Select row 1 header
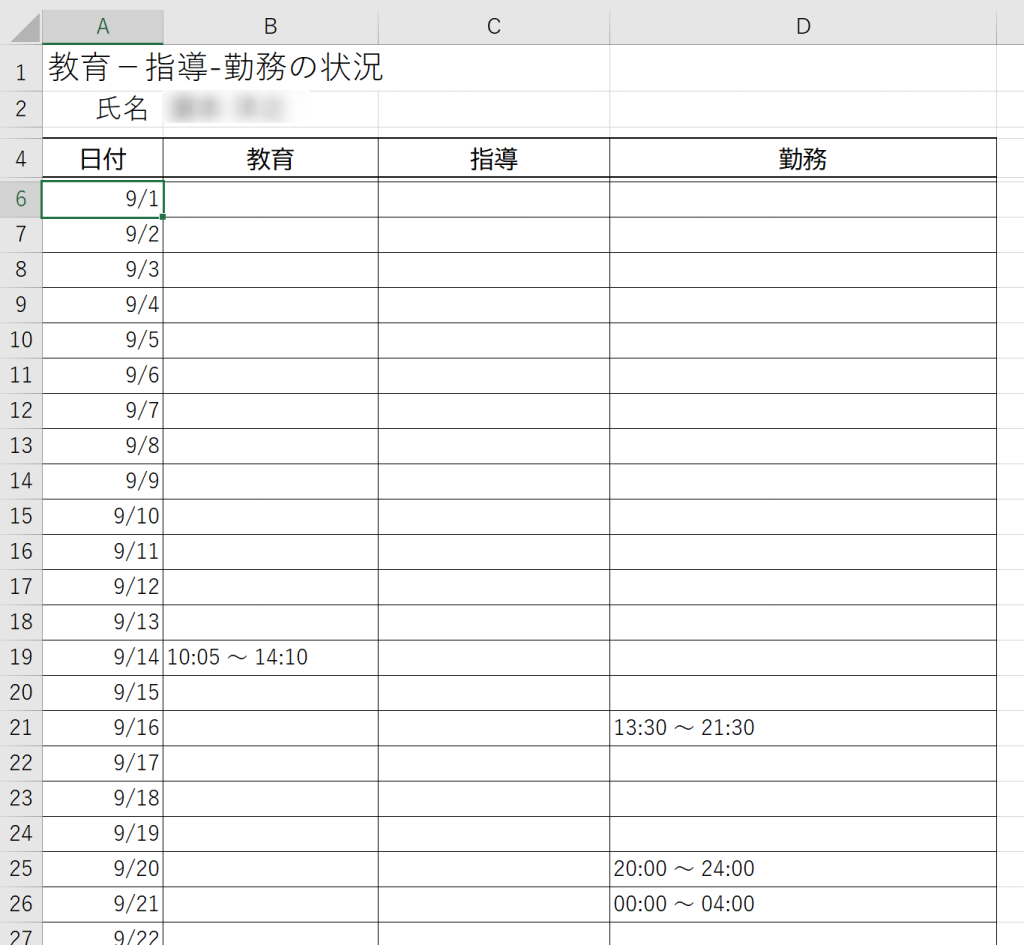 [21, 71]
